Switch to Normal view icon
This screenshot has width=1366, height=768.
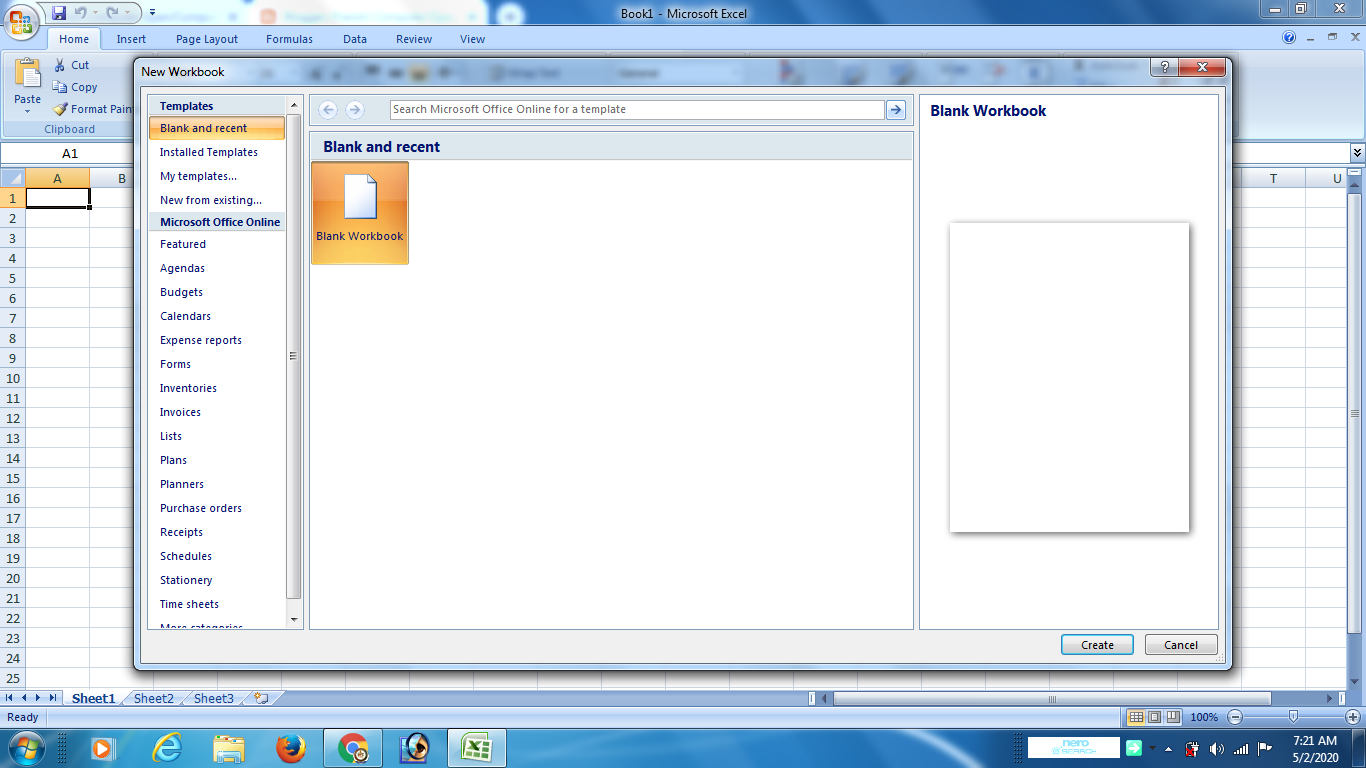tap(1136, 717)
